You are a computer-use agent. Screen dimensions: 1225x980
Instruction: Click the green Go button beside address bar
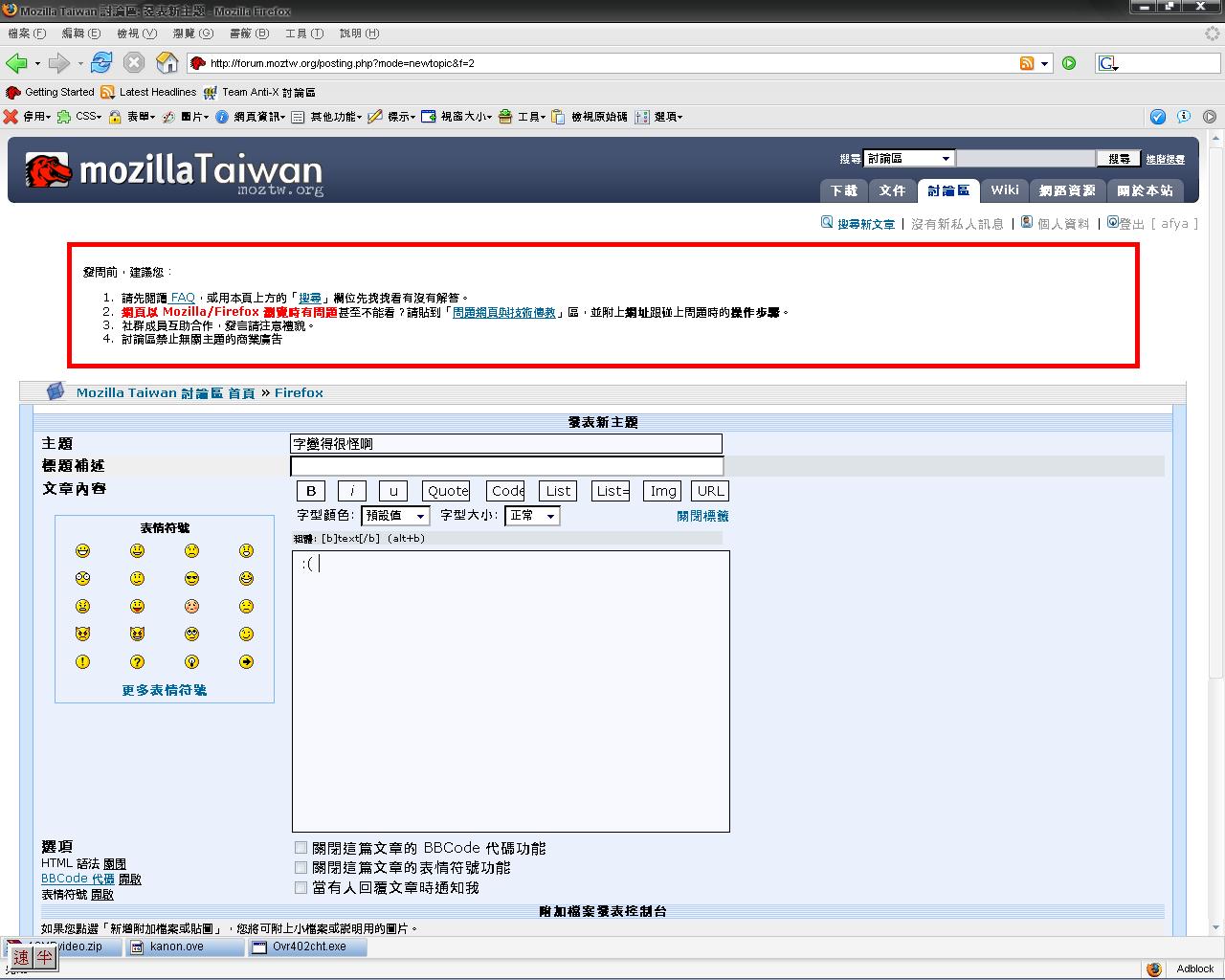(1069, 63)
